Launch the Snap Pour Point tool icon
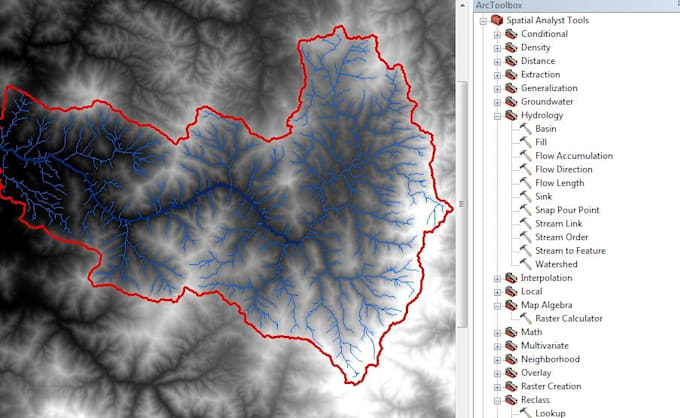 point(526,209)
